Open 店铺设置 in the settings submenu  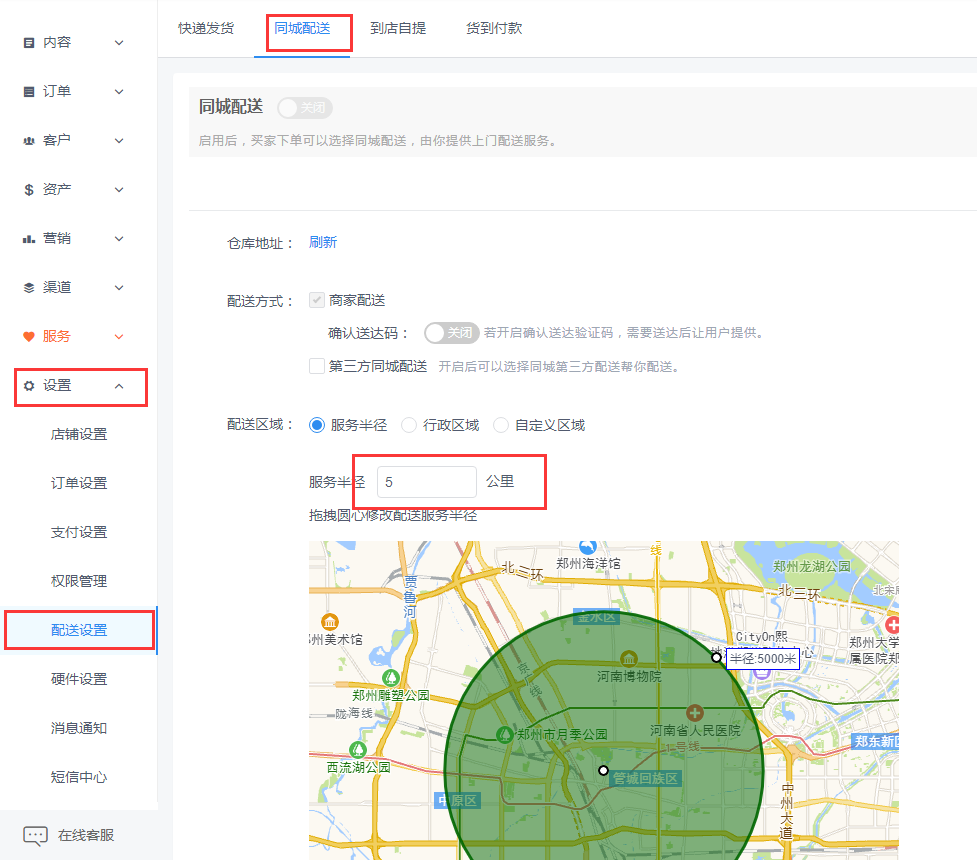tap(79, 435)
